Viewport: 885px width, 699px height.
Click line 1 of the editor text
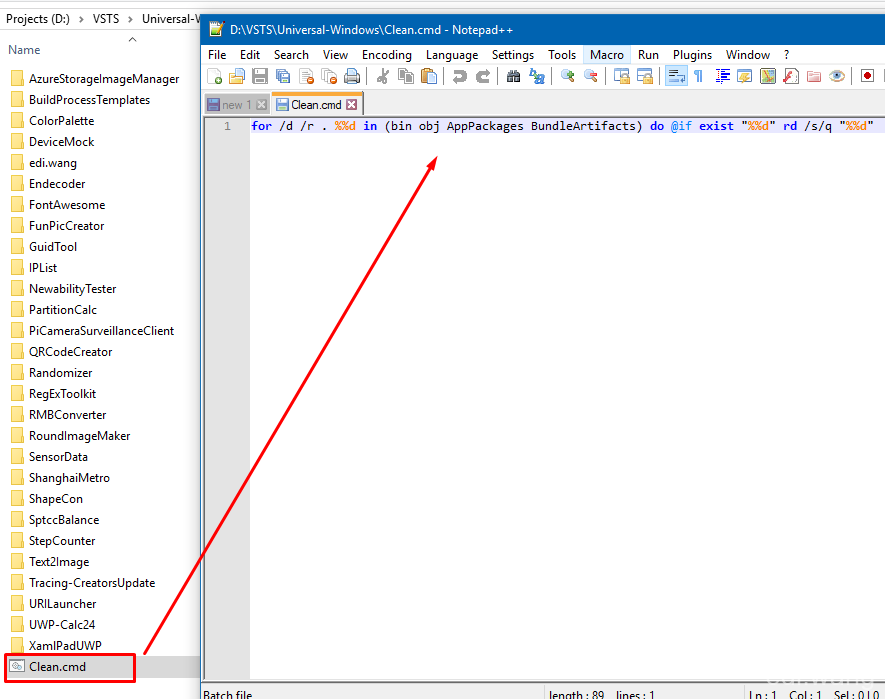[562, 126]
